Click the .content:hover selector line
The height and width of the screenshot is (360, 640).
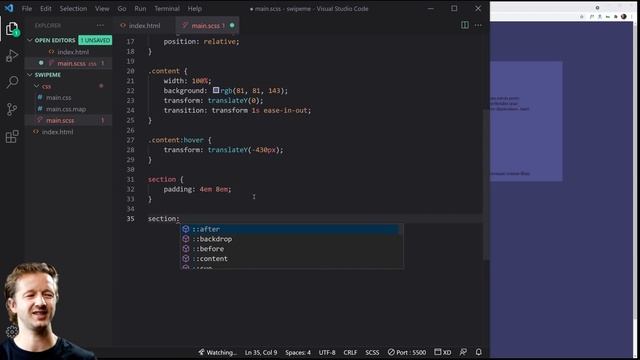[x=180, y=140]
